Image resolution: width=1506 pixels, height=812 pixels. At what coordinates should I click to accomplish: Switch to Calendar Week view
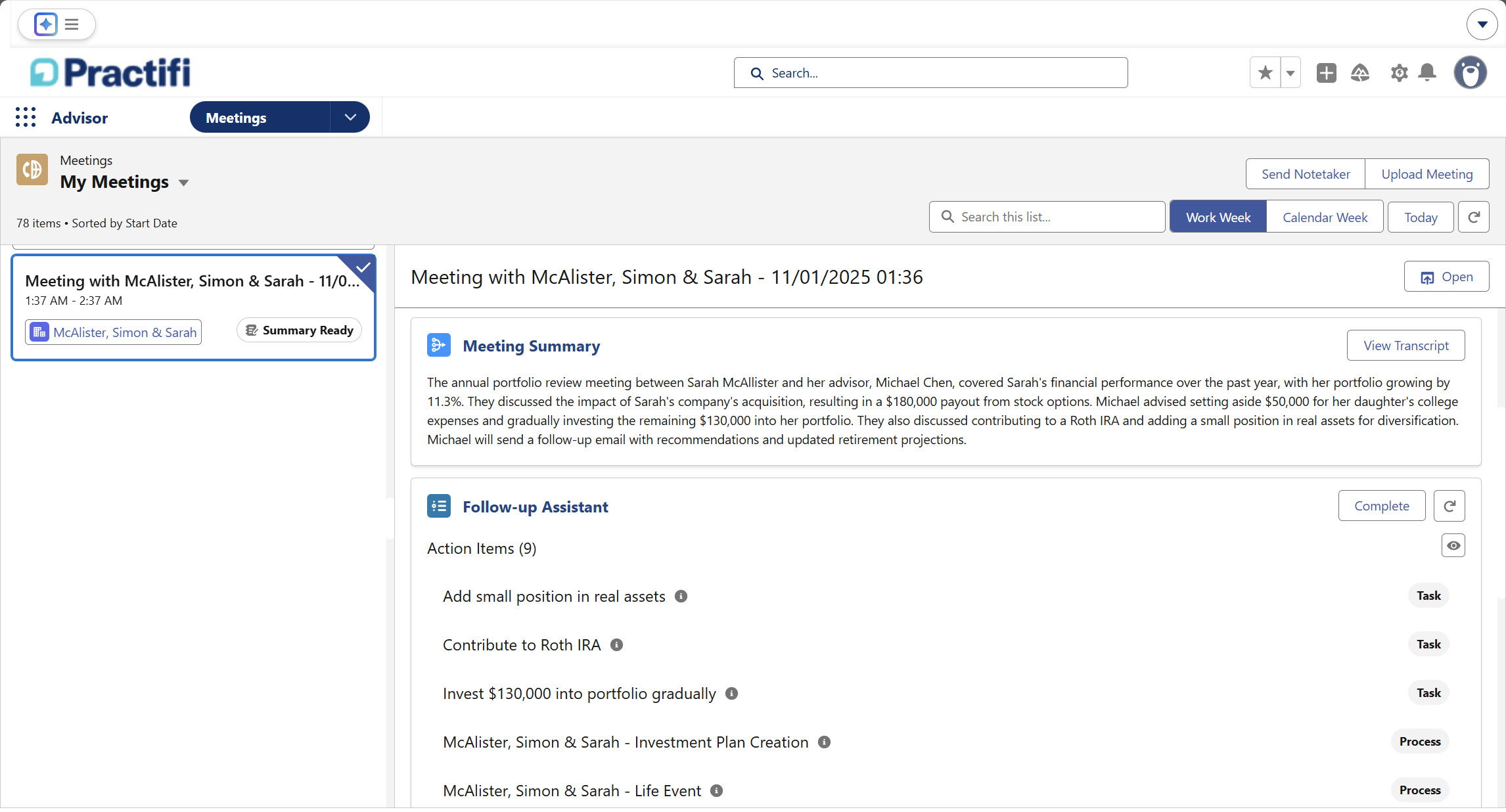1325,217
